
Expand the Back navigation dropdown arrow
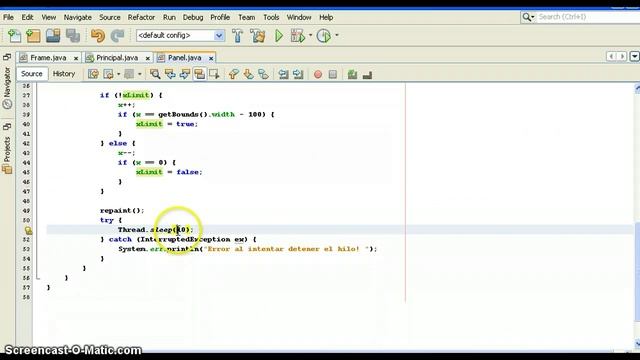tap(118, 74)
